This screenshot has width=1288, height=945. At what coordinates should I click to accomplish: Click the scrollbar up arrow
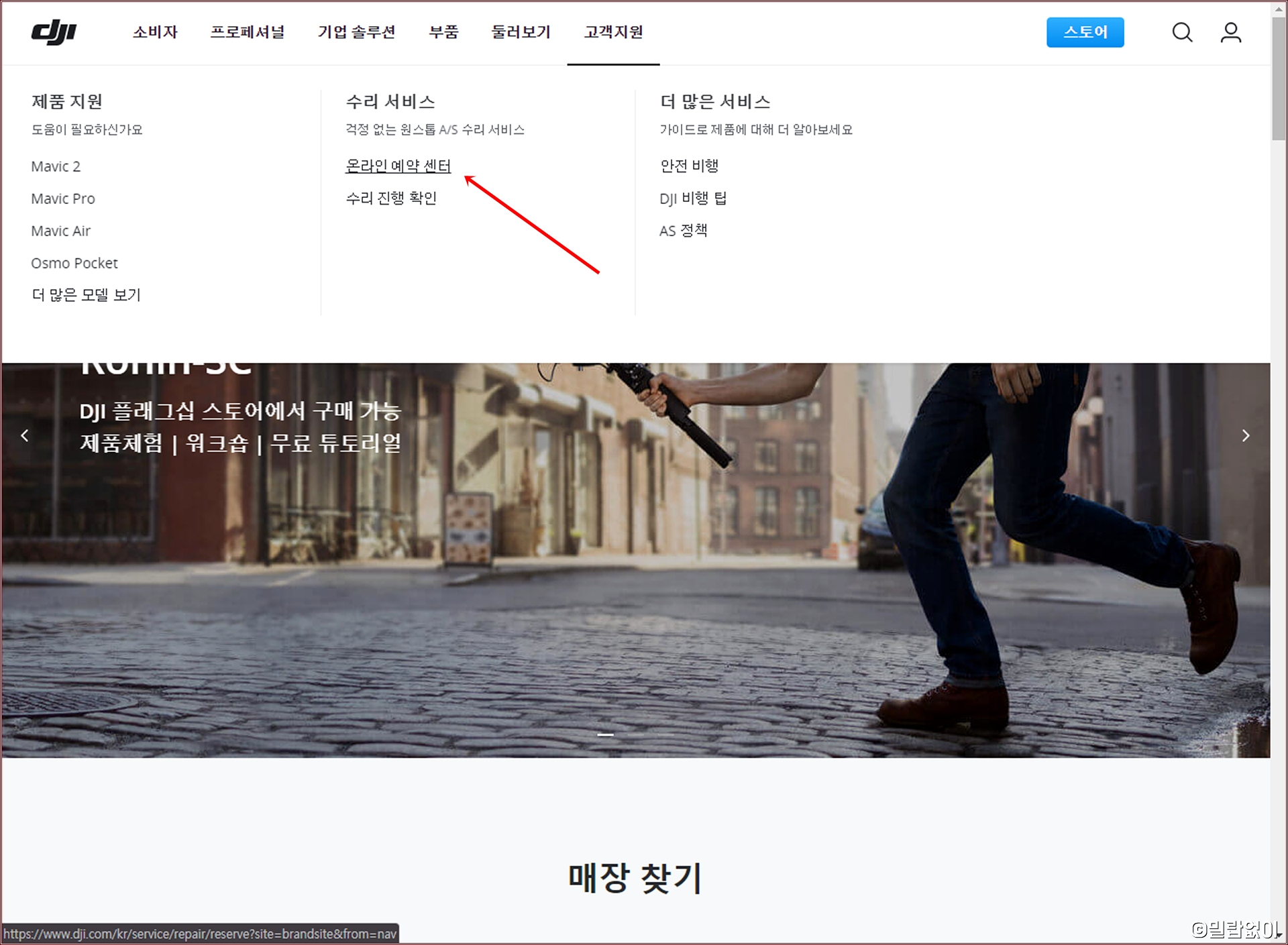[x=1279, y=9]
